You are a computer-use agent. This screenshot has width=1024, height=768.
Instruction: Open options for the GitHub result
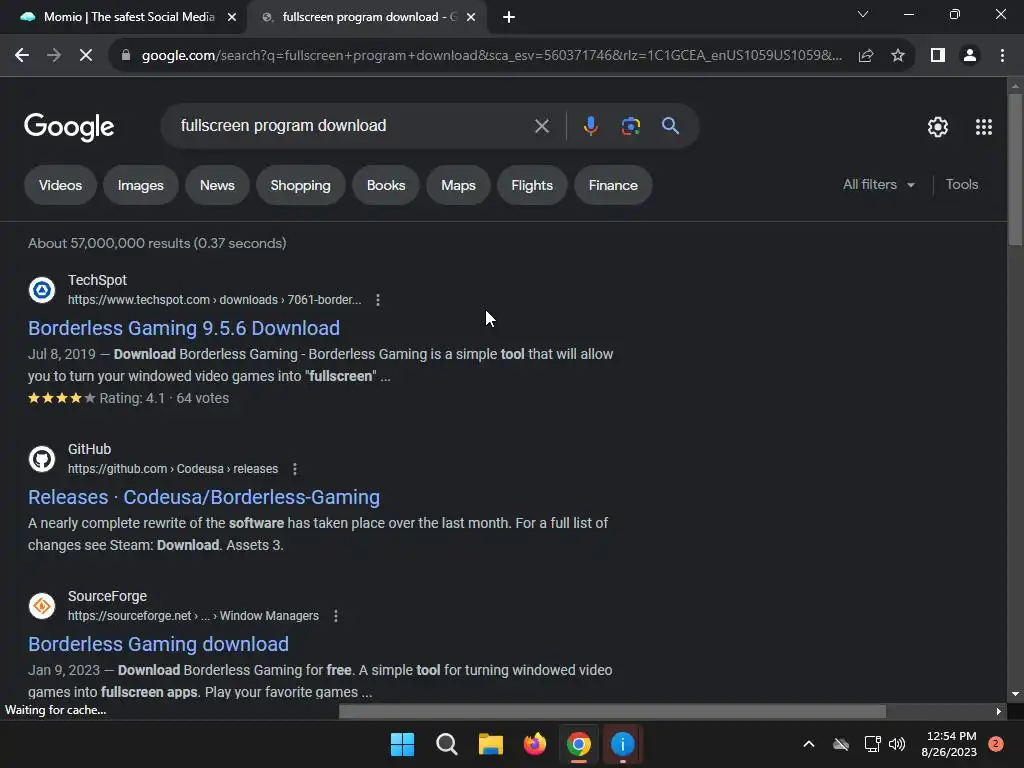pos(295,469)
